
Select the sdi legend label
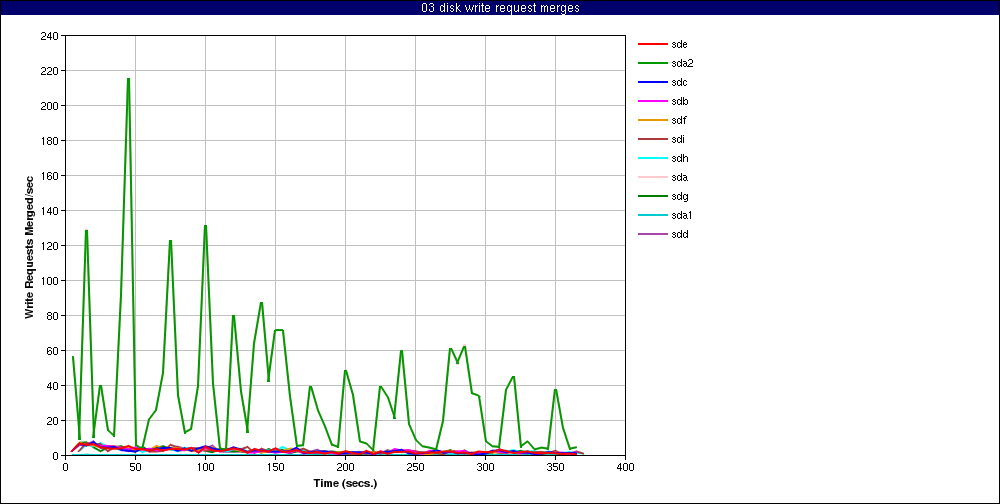click(x=678, y=140)
